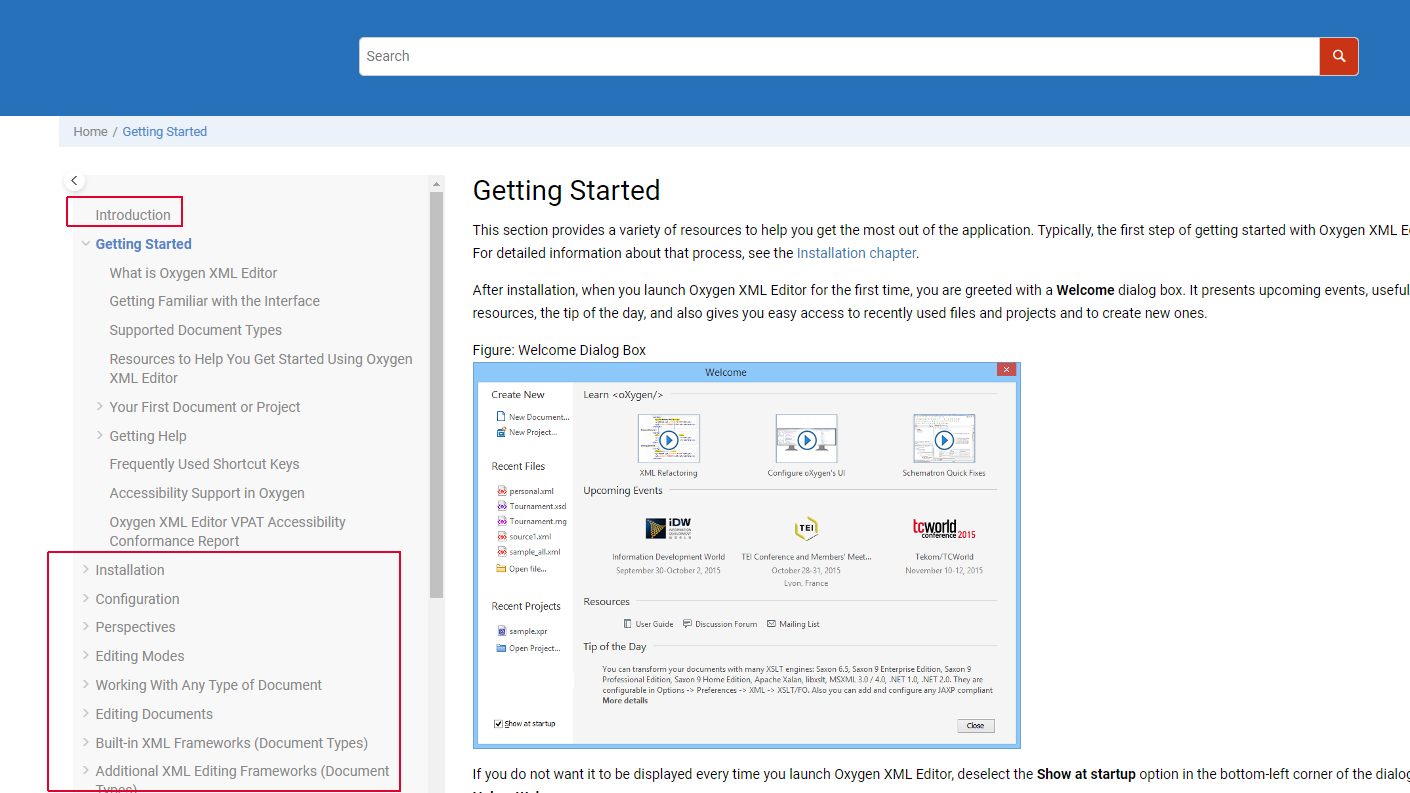The width and height of the screenshot is (1410, 793).
Task: Expand the Getting Help chevron
Action: (100, 435)
